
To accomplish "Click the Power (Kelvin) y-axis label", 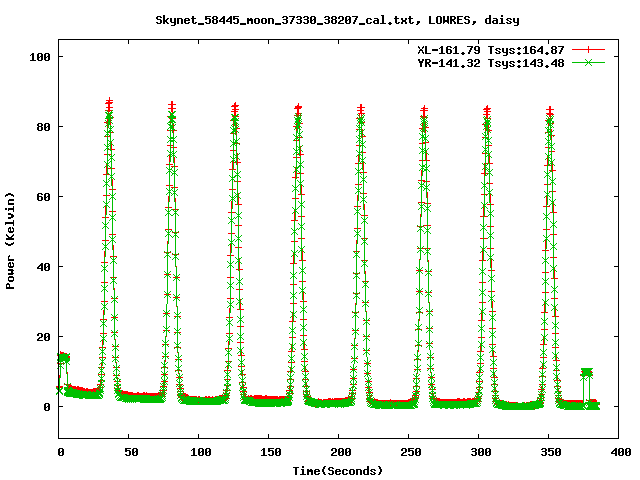I will (10, 241).
